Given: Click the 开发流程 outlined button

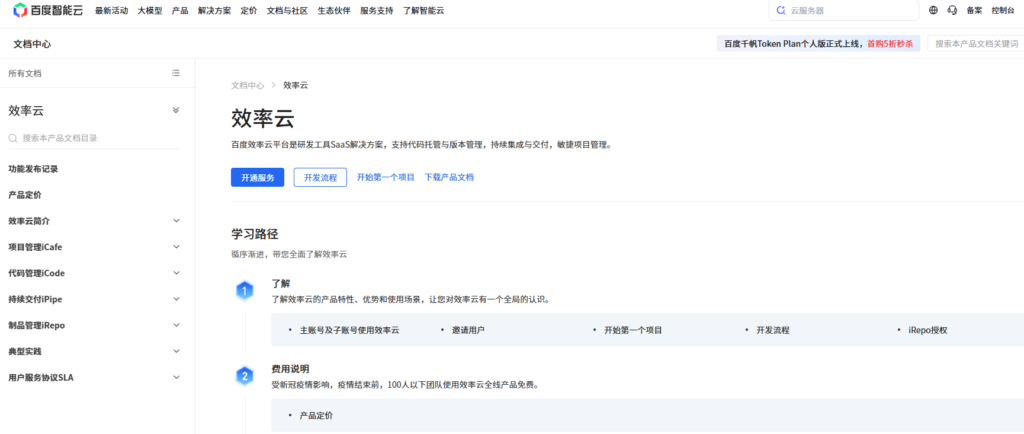Looking at the screenshot, I should [320, 178].
